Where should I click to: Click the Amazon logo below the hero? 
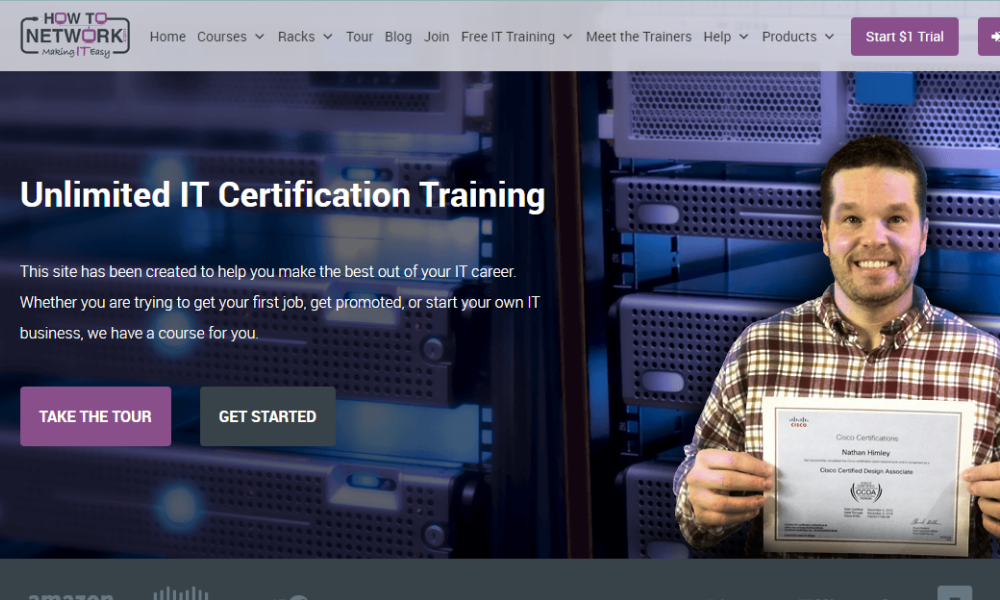pyautogui.click(x=70, y=596)
